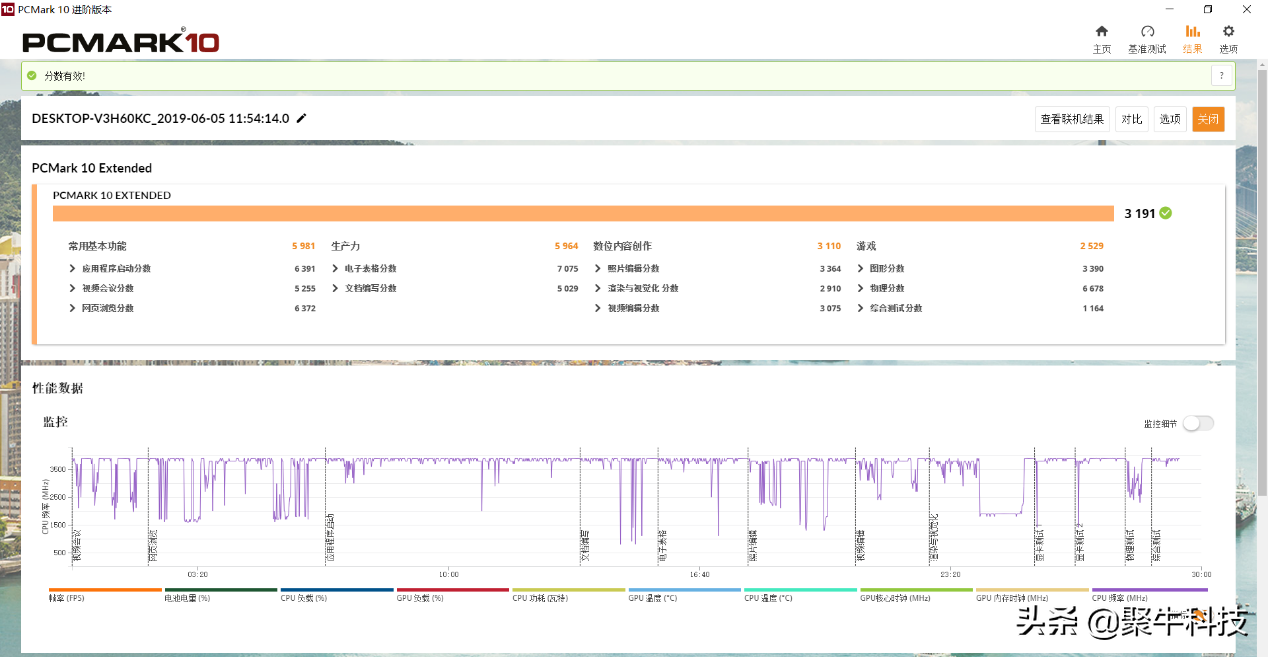Screen dimensions: 1268x657
Task: Click the GPU 负载 red legend swatch
Action: click(x=453, y=590)
